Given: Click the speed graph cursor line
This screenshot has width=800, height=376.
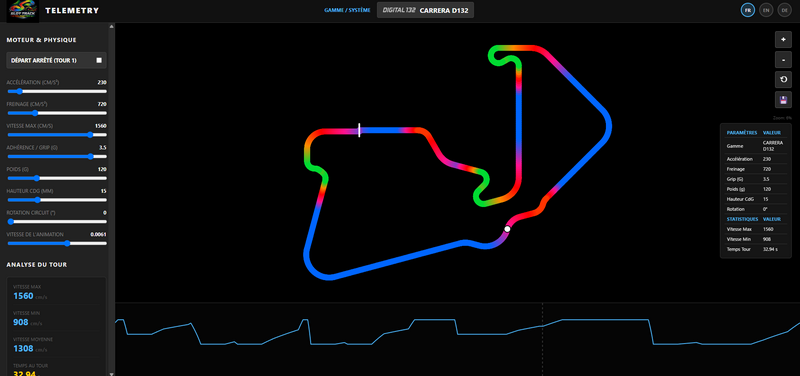Looking at the screenshot, I should point(542,339).
